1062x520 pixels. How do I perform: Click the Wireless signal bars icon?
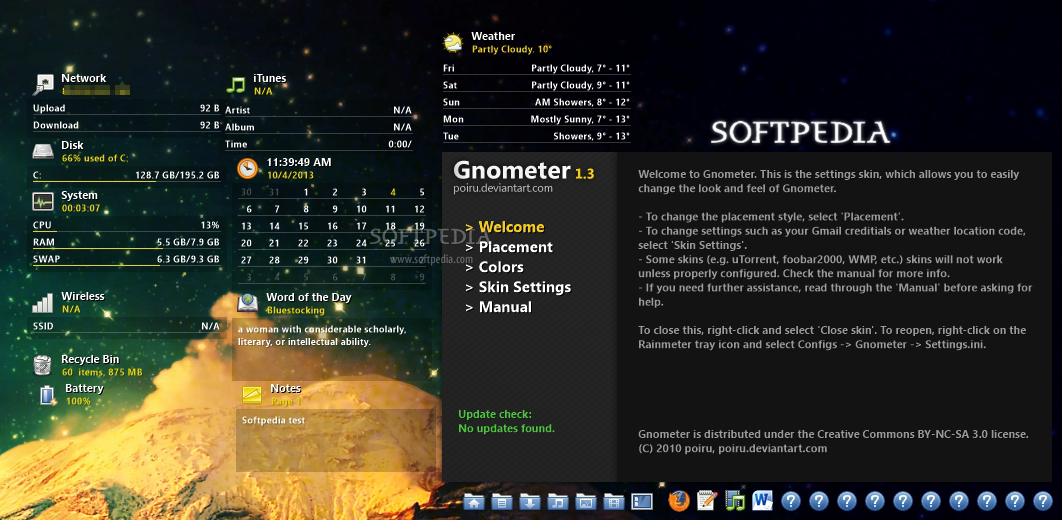click(x=43, y=302)
